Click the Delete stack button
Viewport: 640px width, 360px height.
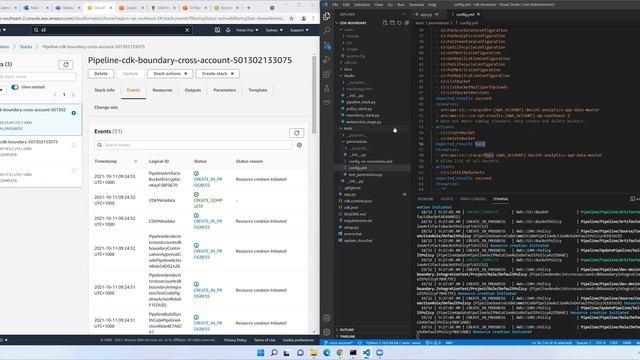tap(101, 74)
